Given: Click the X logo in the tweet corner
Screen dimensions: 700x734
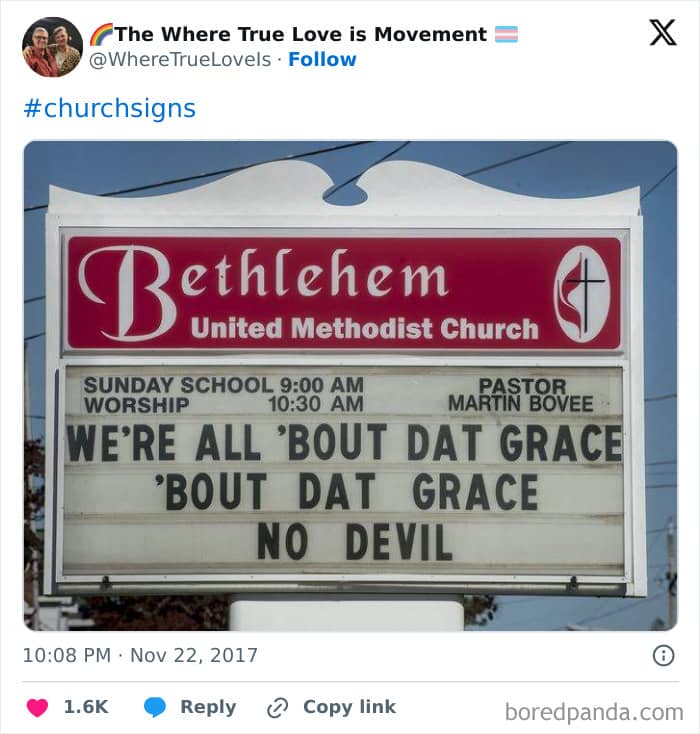Looking at the screenshot, I should click(x=663, y=32).
